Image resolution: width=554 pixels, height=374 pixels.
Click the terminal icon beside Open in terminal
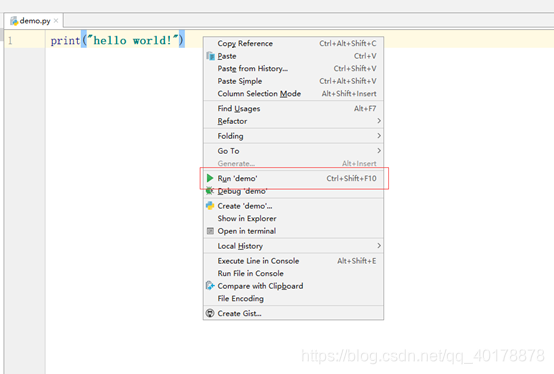click(x=210, y=231)
